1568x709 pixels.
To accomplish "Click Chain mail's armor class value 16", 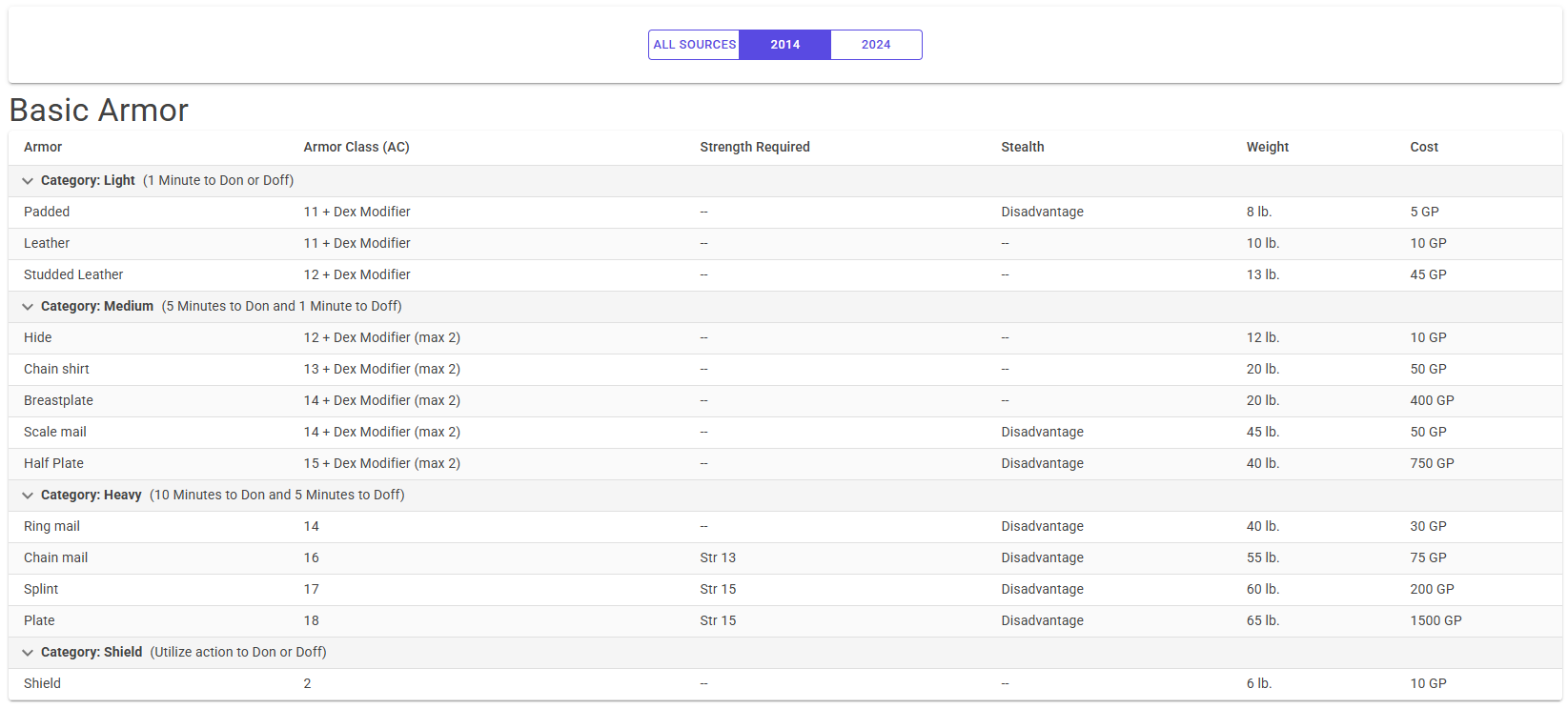I will tap(312, 557).
